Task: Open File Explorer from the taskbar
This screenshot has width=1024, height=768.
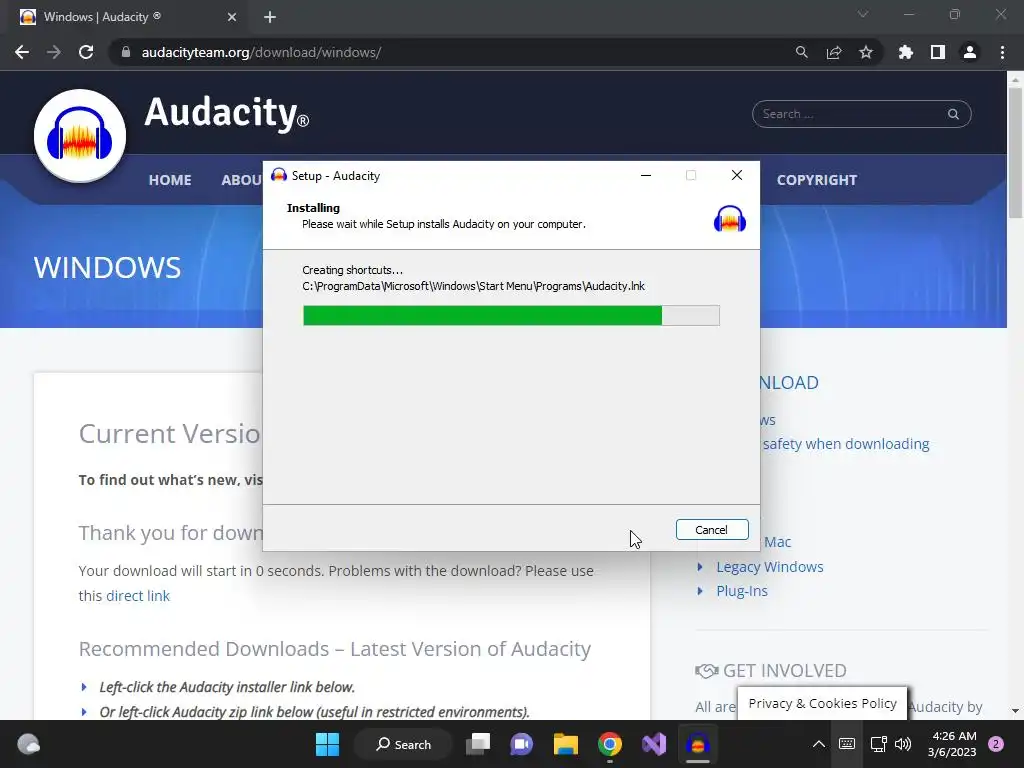Action: [566, 744]
